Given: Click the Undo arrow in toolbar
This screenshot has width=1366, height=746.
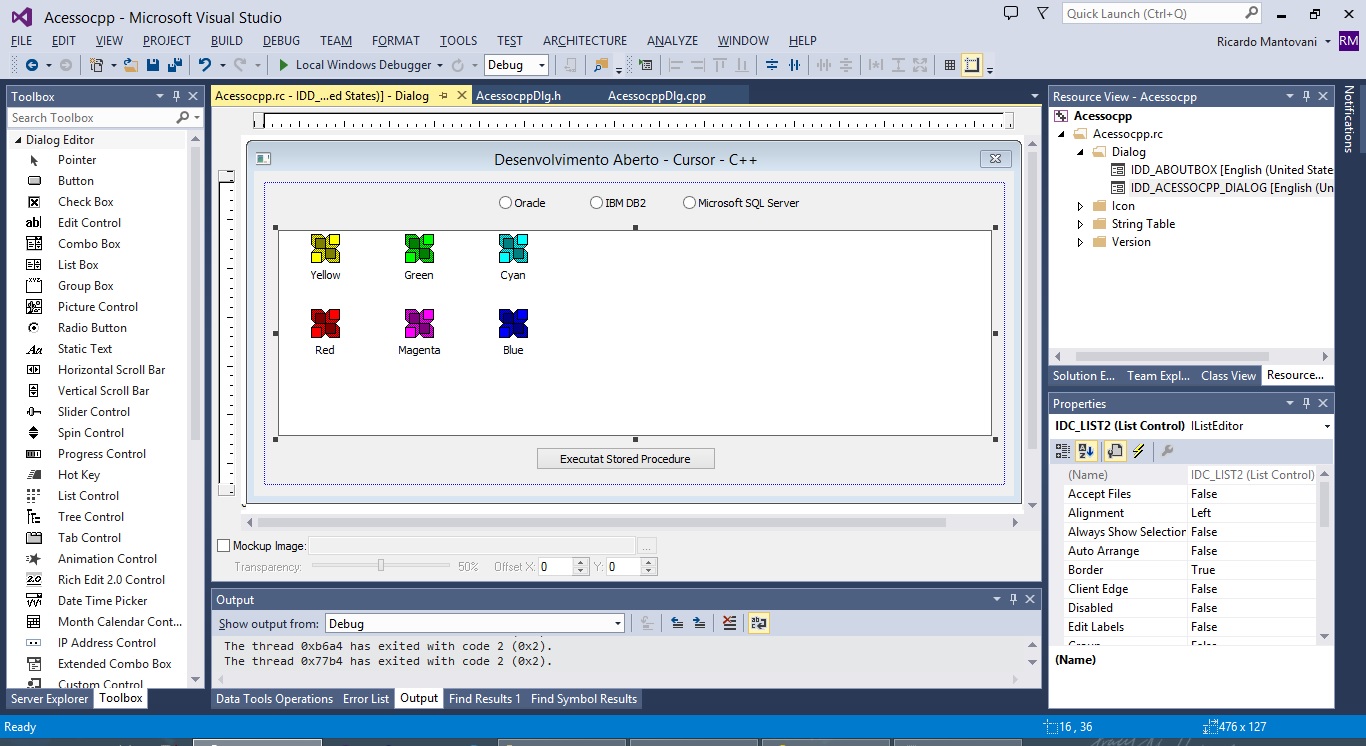Looking at the screenshot, I should [x=205, y=65].
